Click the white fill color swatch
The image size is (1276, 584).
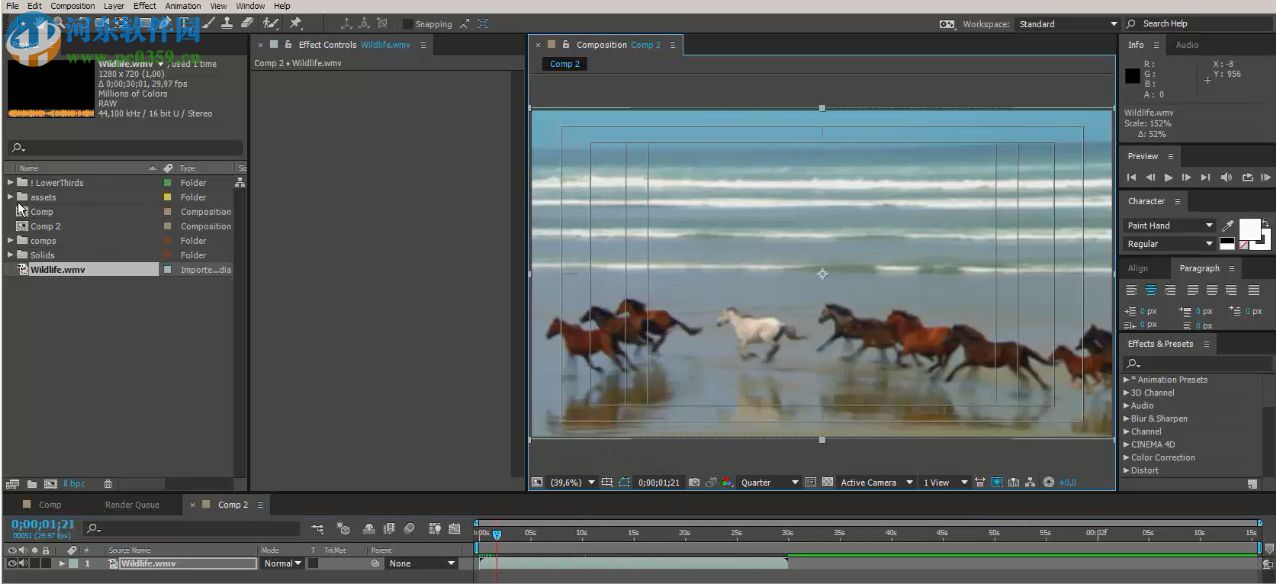coord(1250,228)
